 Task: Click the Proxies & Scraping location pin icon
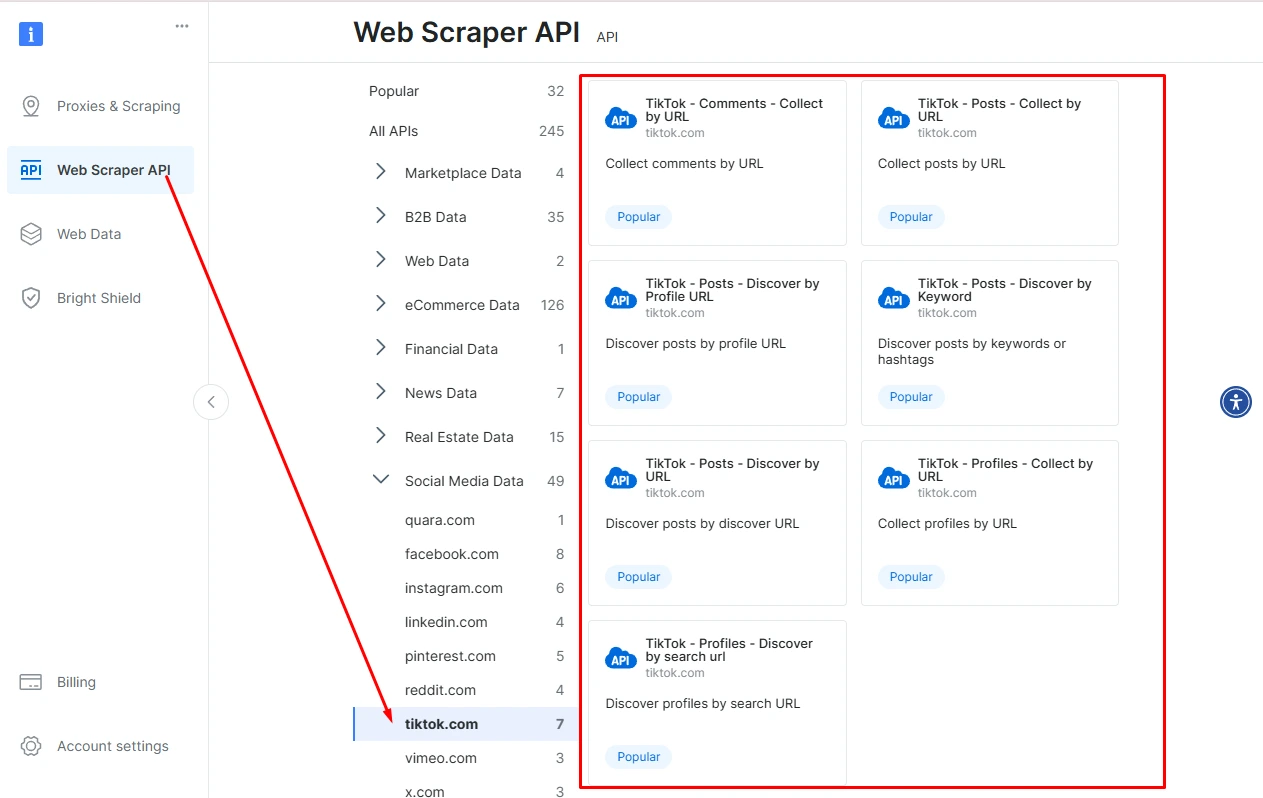31,106
